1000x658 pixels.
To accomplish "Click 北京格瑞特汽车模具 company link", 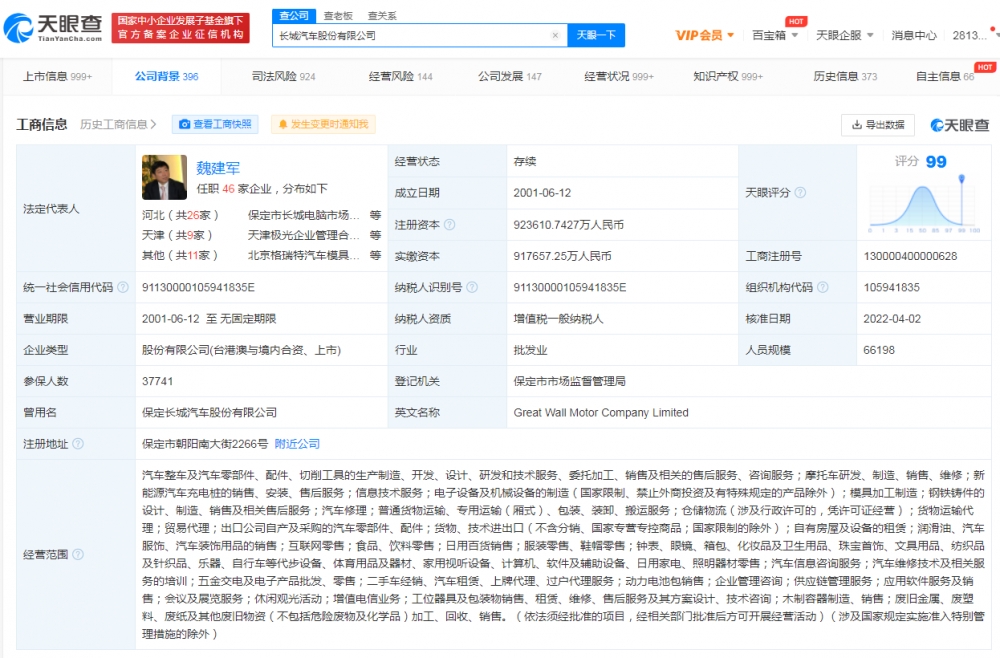I will click(304, 255).
